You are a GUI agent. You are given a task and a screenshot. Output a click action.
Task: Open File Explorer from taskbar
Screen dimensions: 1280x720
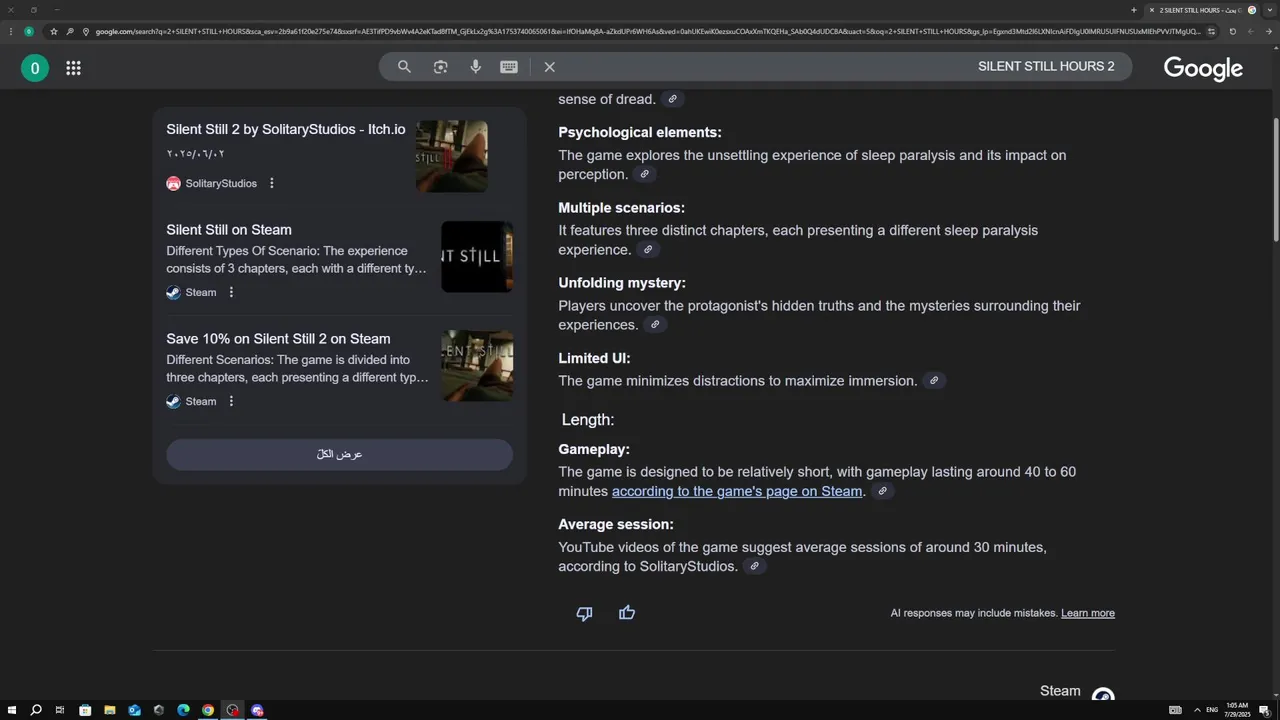[110, 710]
